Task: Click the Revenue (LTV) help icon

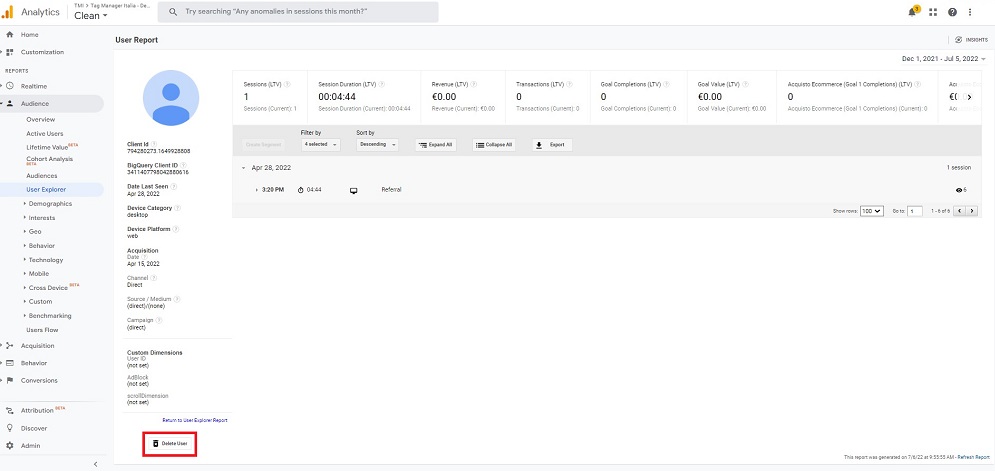Action: coord(474,84)
